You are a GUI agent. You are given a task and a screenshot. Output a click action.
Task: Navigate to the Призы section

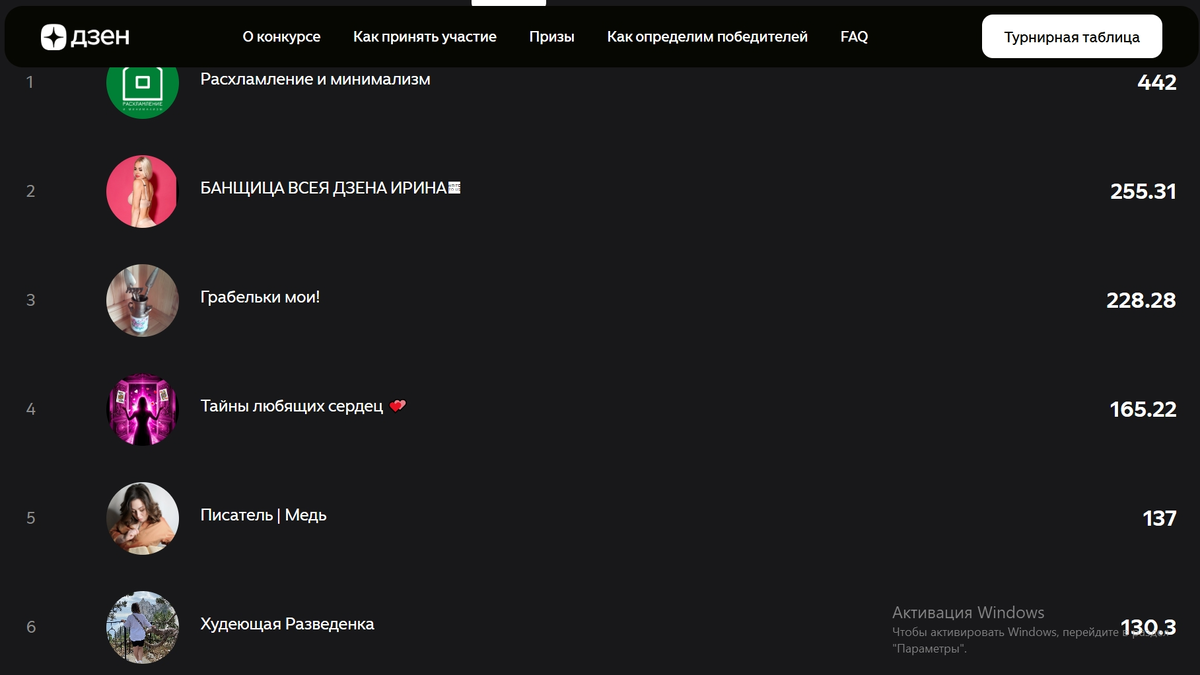coord(552,37)
